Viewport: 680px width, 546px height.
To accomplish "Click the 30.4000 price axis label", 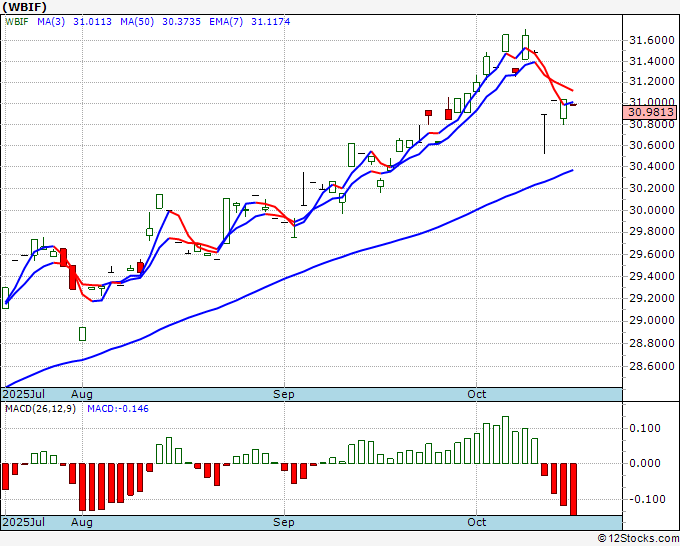I will pyautogui.click(x=652, y=167).
